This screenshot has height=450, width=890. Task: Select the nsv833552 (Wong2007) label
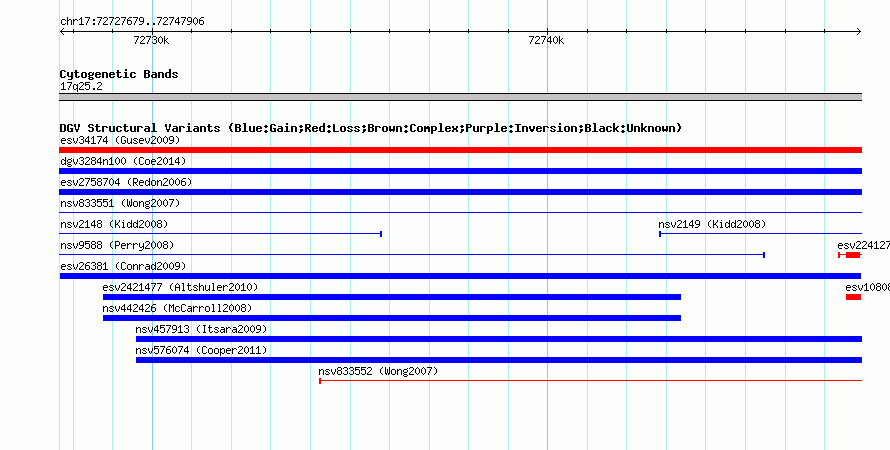pyautogui.click(x=378, y=371)
